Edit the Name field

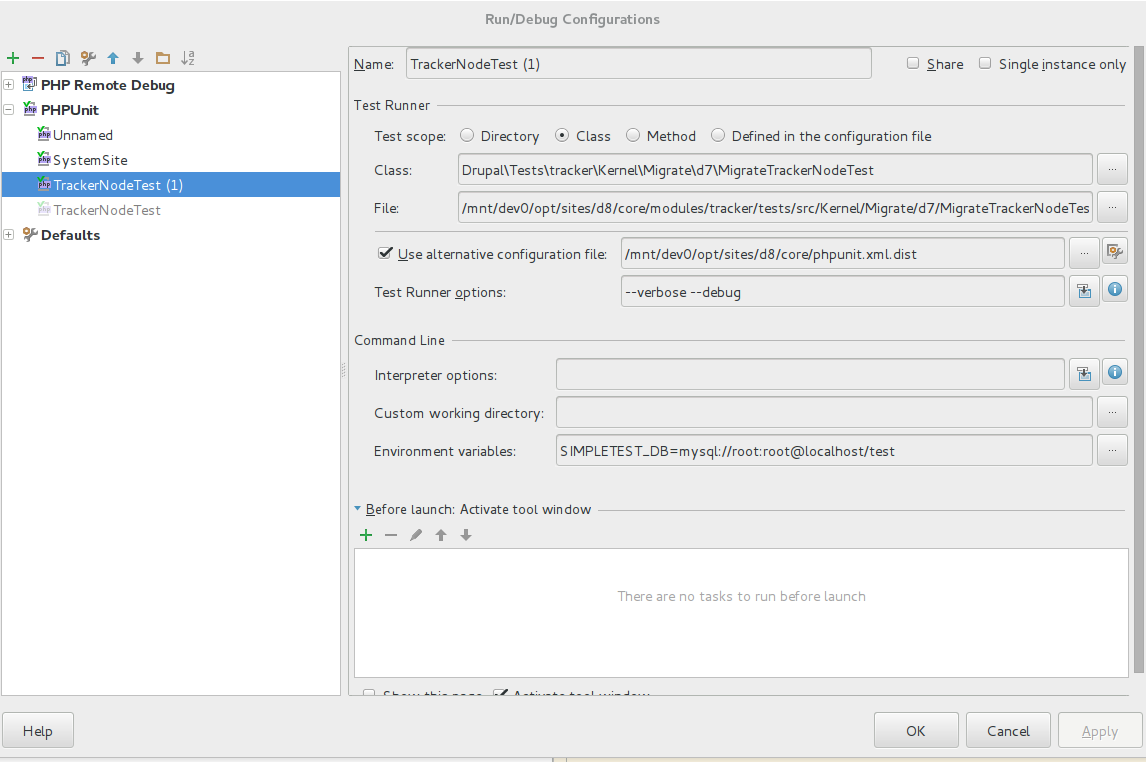[638, 64]
